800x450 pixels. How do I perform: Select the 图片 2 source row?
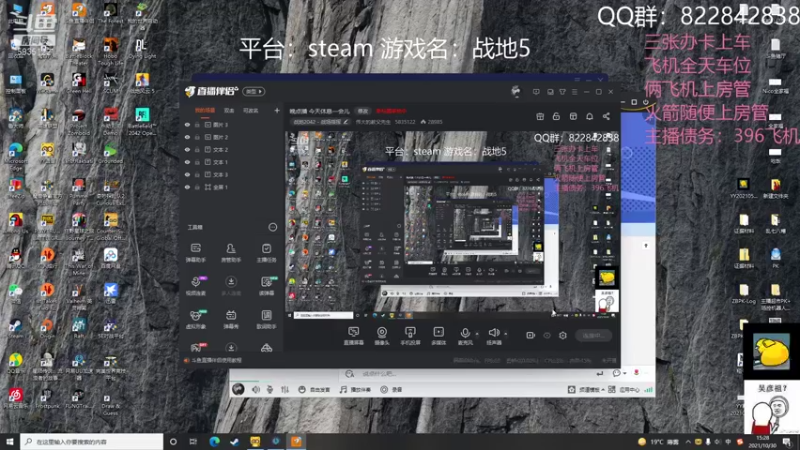(231, 137)
